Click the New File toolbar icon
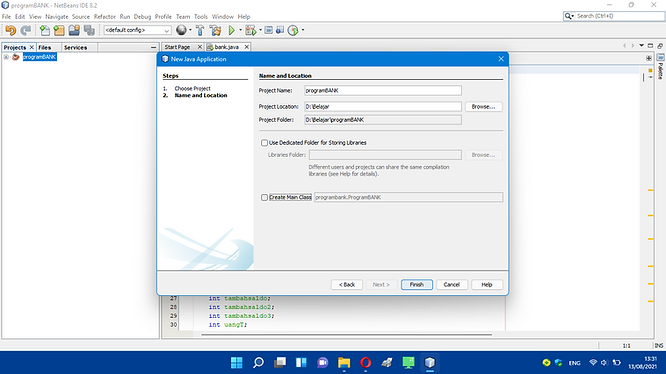Viewport: 666px width, 374px height. [44, 30]
